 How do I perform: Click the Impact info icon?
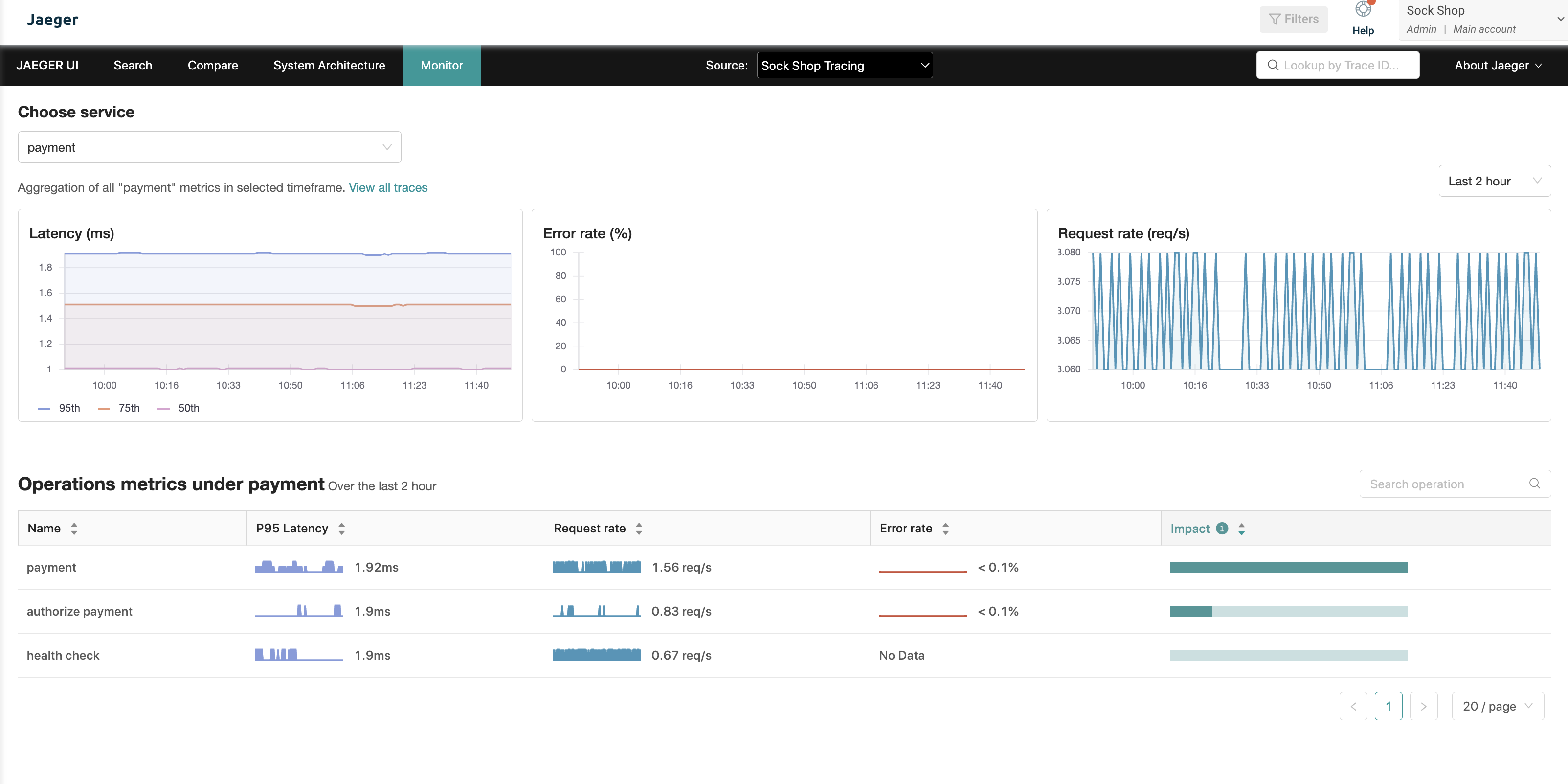[x=1221, y=528]
